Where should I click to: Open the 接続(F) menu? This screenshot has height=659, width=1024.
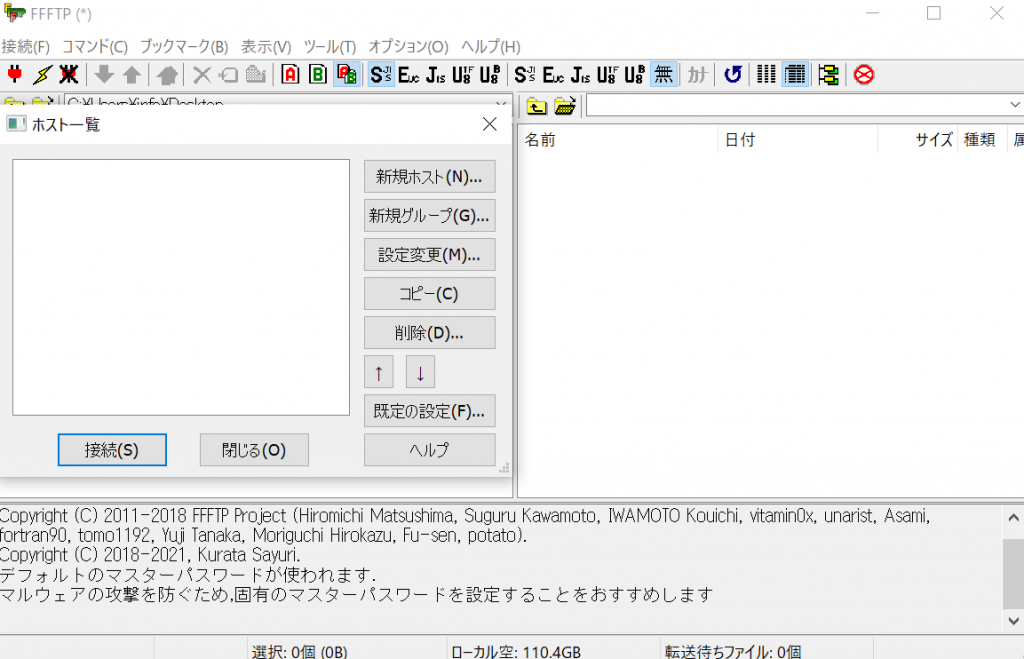pyautogui.click(x=26, y=47)
